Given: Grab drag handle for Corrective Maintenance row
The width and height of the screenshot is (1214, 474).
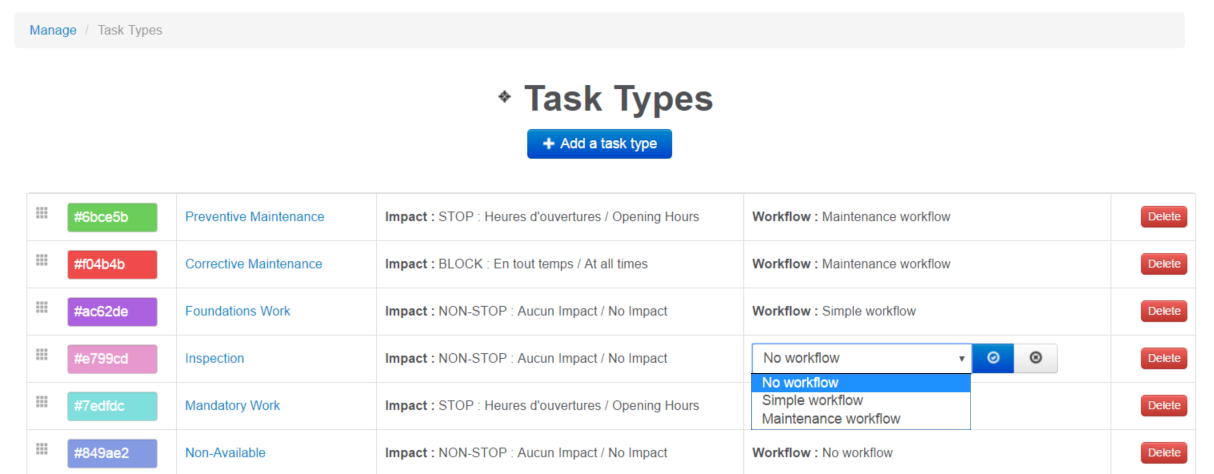Looking at the screenshot, I should (x=42, y=260).
